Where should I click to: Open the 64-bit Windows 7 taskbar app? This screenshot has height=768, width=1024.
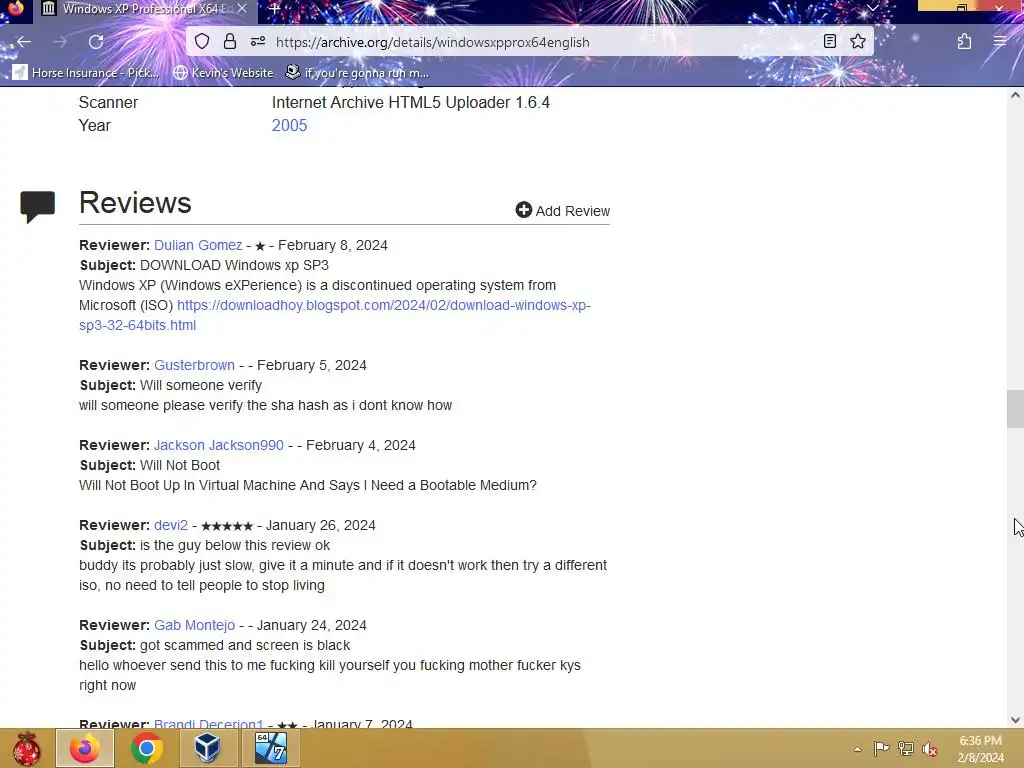click(x=270, y=748)
